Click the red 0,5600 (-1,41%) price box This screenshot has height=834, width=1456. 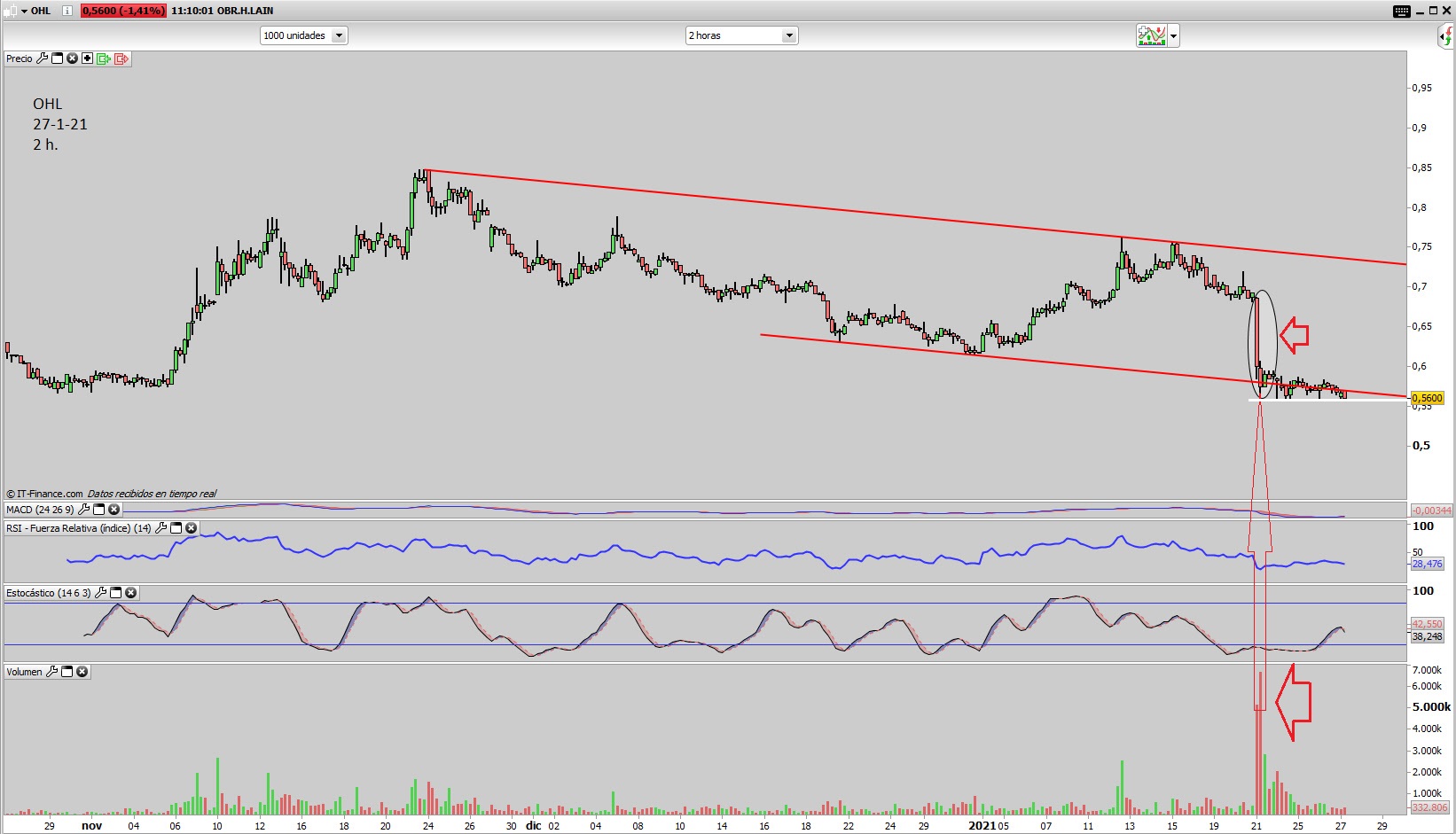(123, 11)
